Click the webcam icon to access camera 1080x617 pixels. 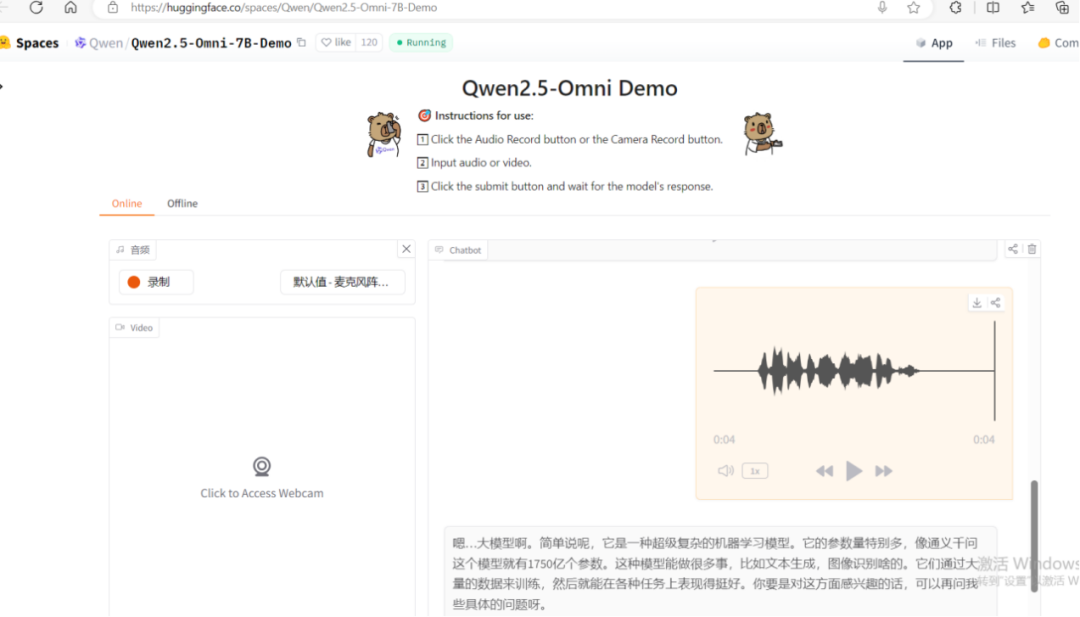tap(262, 466)
